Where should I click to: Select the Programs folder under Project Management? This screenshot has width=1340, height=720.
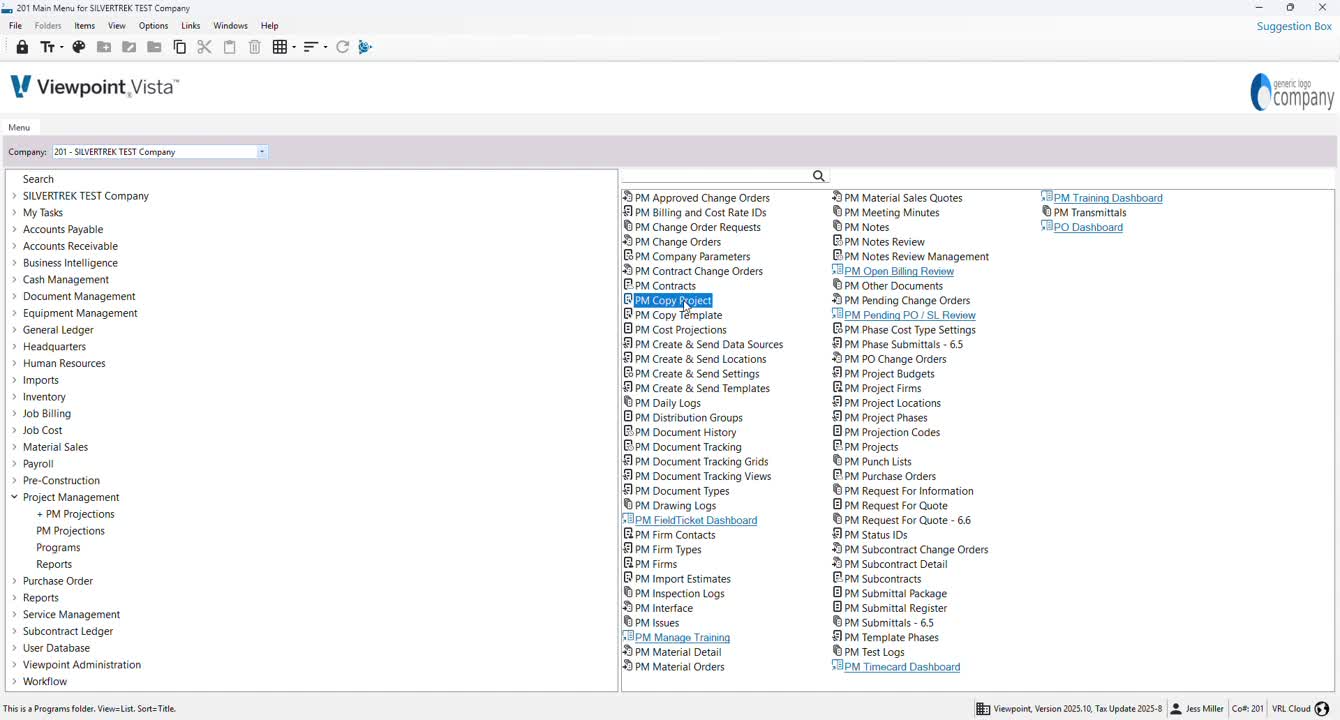(x=58, y=548)
